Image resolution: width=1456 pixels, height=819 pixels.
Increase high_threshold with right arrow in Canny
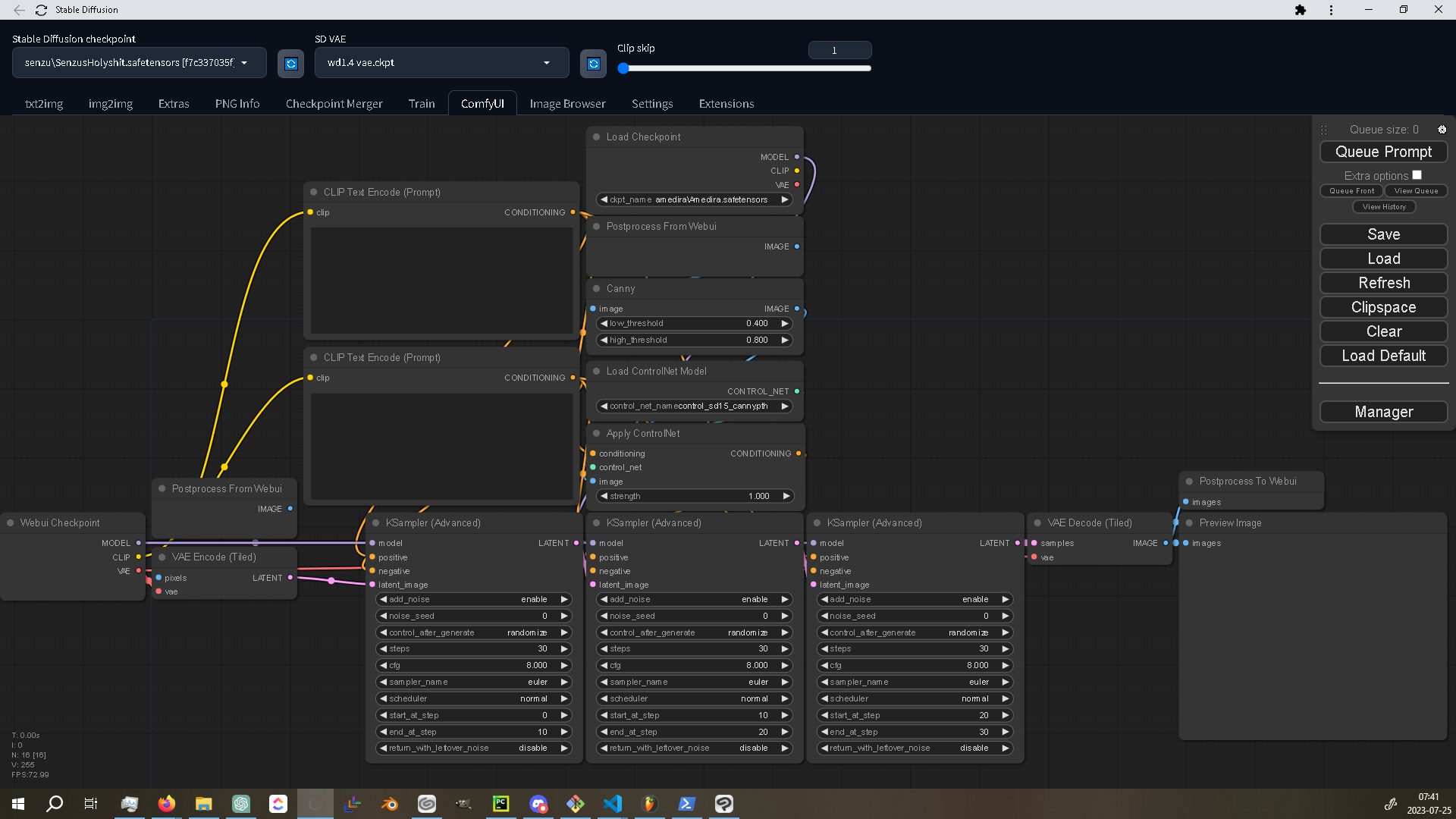click(785, 340)
